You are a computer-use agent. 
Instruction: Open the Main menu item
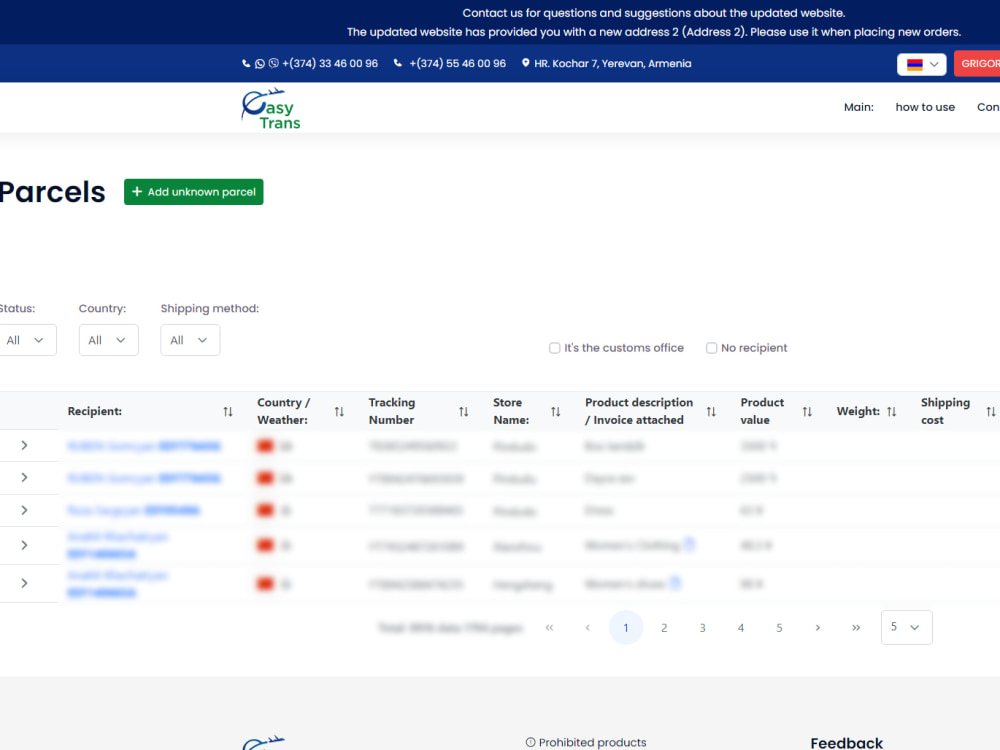tap(858, 107)
